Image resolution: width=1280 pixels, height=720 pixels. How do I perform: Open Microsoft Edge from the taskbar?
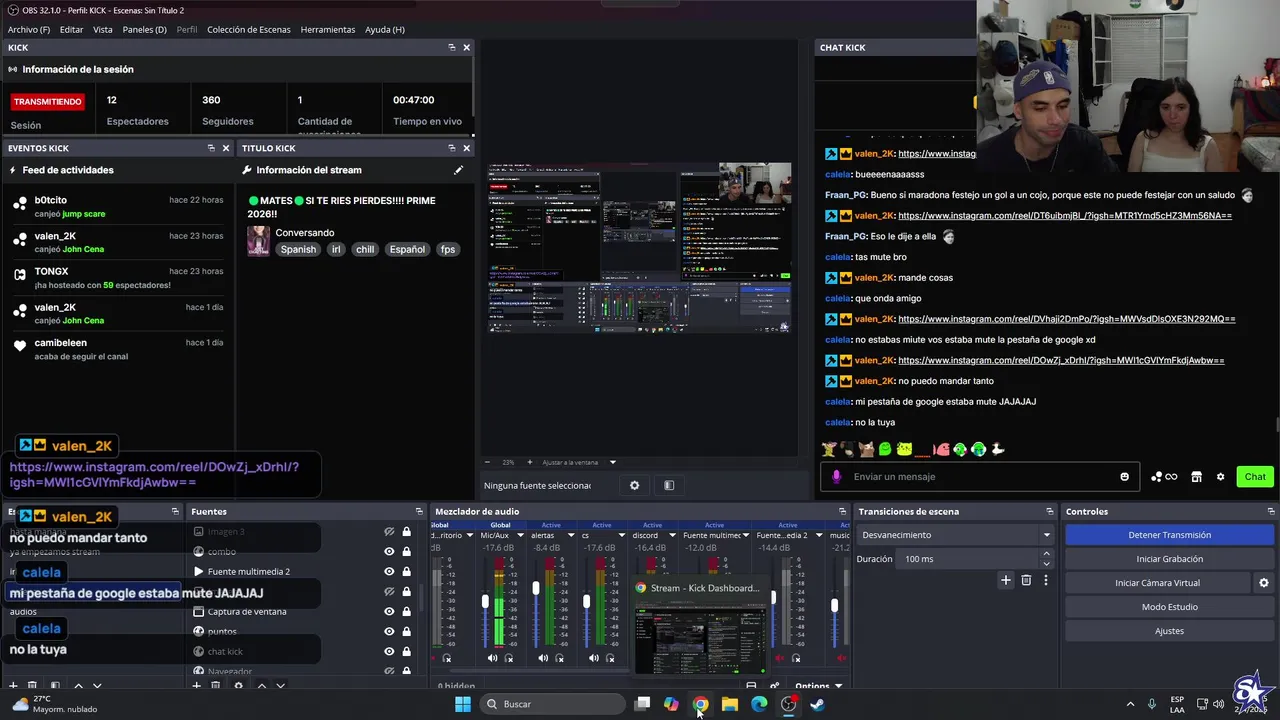(759, 704)
